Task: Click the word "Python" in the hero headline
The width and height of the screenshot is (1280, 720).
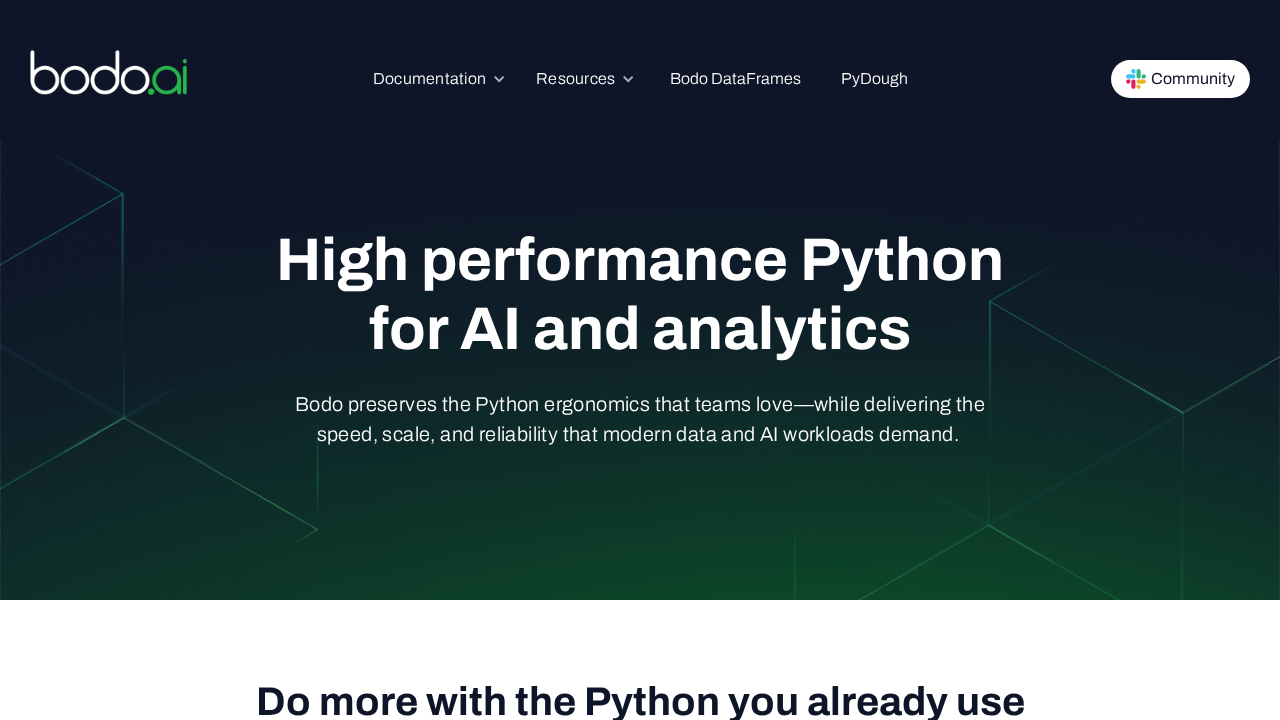Action: [x=901, y=260]
